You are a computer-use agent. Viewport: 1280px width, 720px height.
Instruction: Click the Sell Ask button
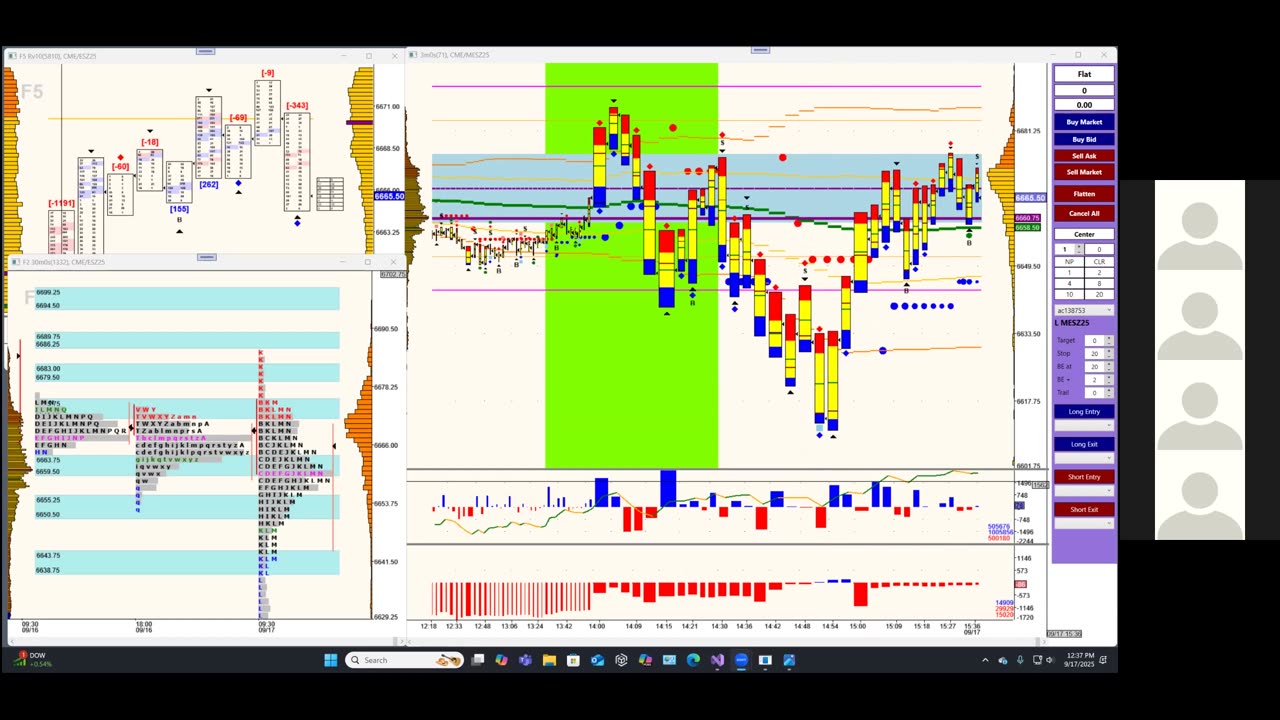tap(1084, 156)
